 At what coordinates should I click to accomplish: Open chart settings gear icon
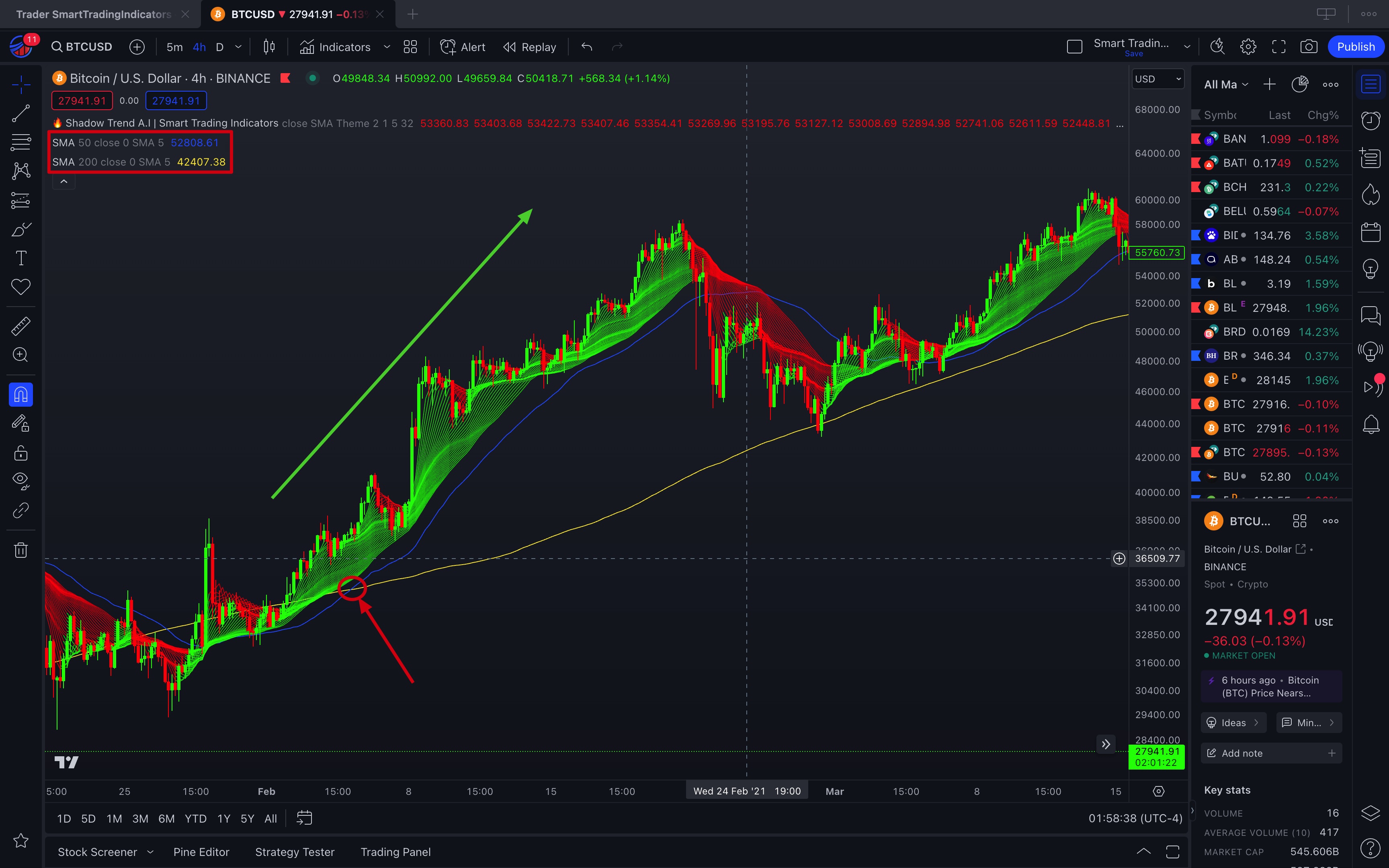click(x=1248, y=47)
